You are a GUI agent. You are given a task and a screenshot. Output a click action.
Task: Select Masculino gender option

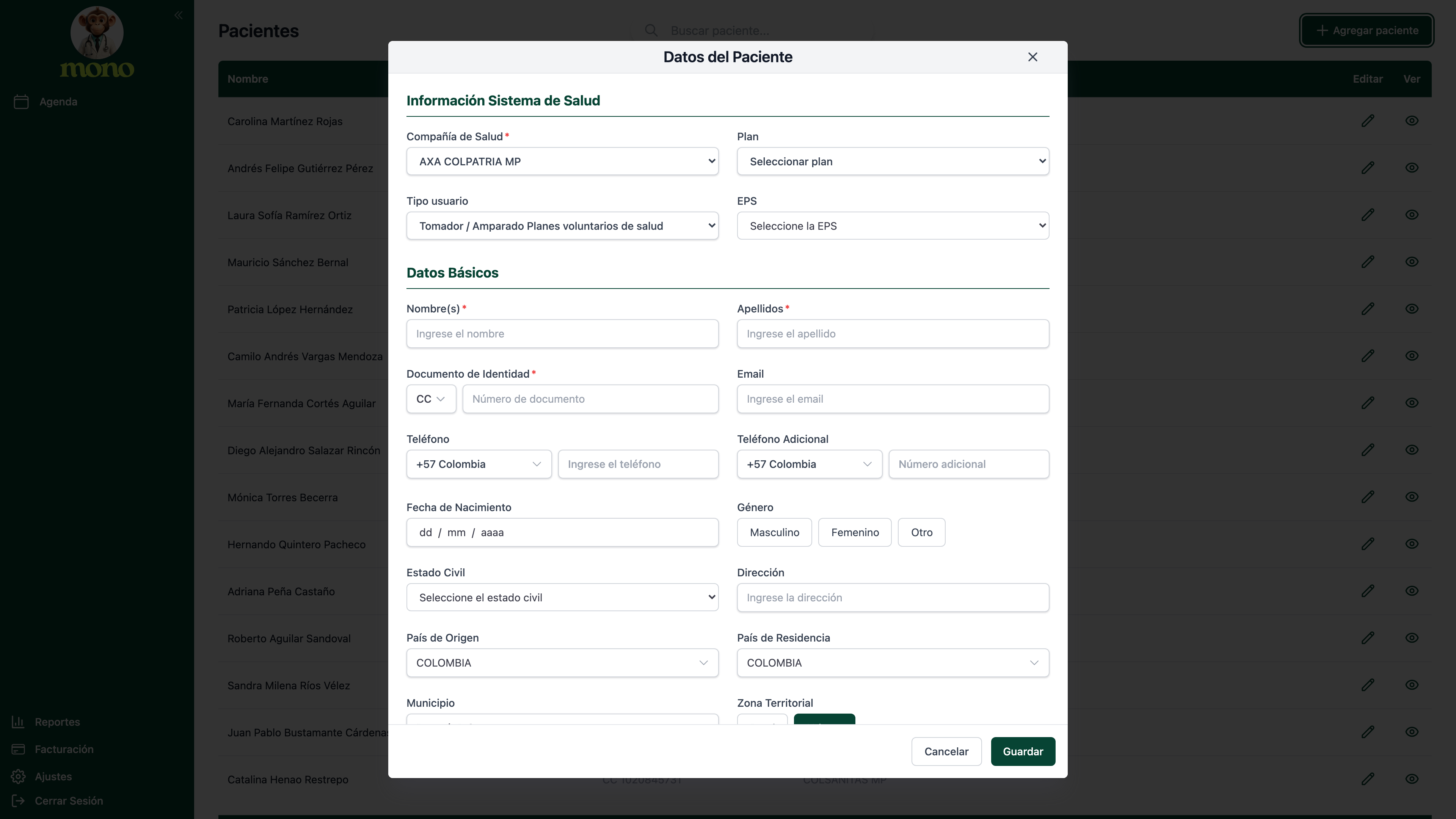(x=774, y=532)
